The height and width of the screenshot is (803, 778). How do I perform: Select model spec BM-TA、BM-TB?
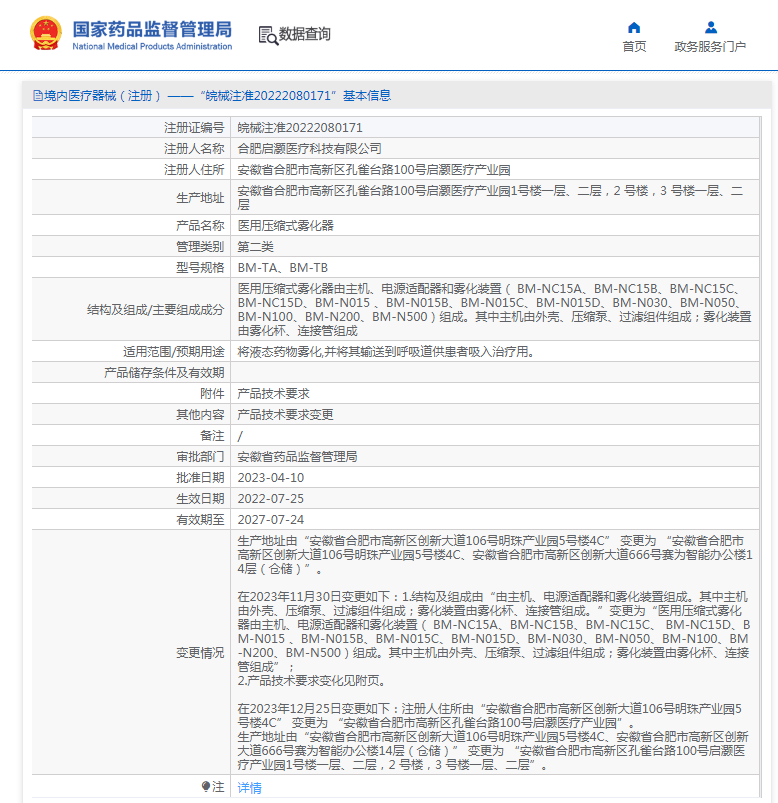[283, 267]
